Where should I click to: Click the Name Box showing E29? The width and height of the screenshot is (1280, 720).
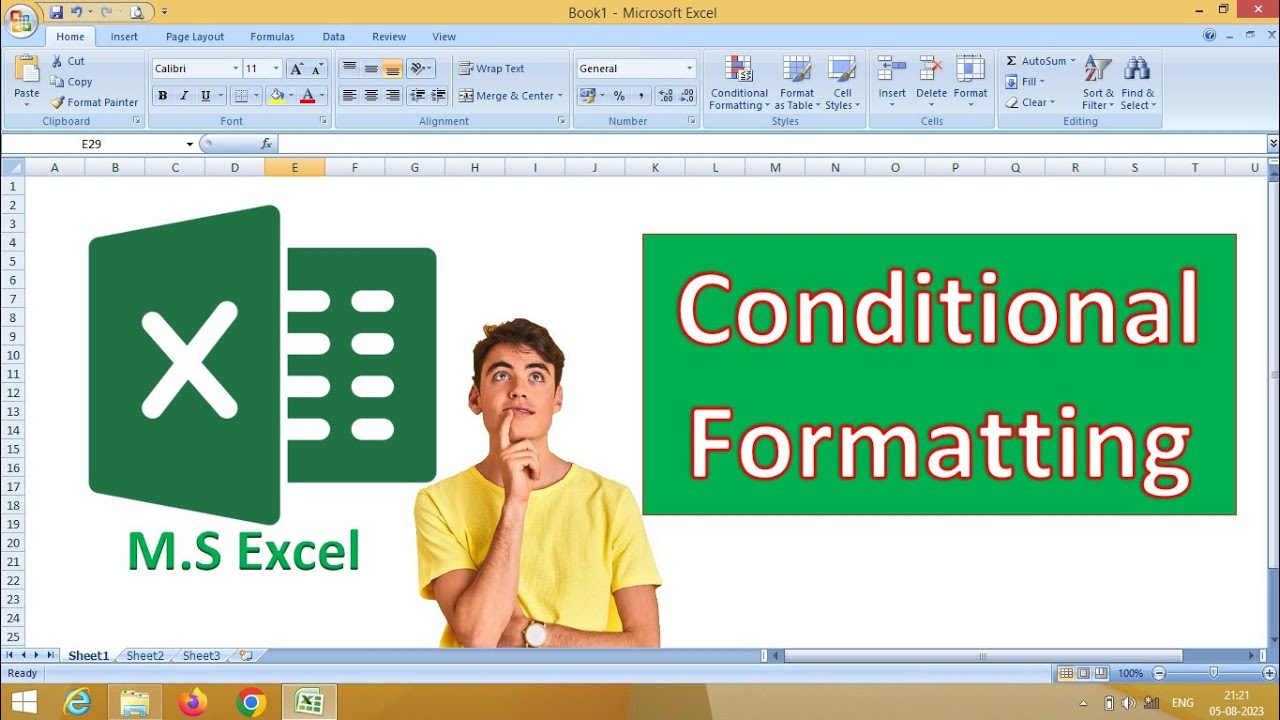(92, 144)
